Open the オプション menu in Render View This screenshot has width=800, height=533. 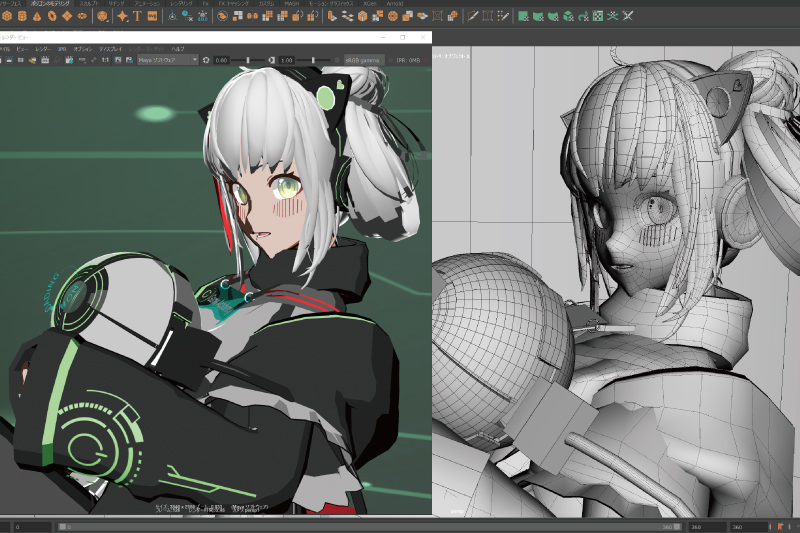tap(83, 49)
